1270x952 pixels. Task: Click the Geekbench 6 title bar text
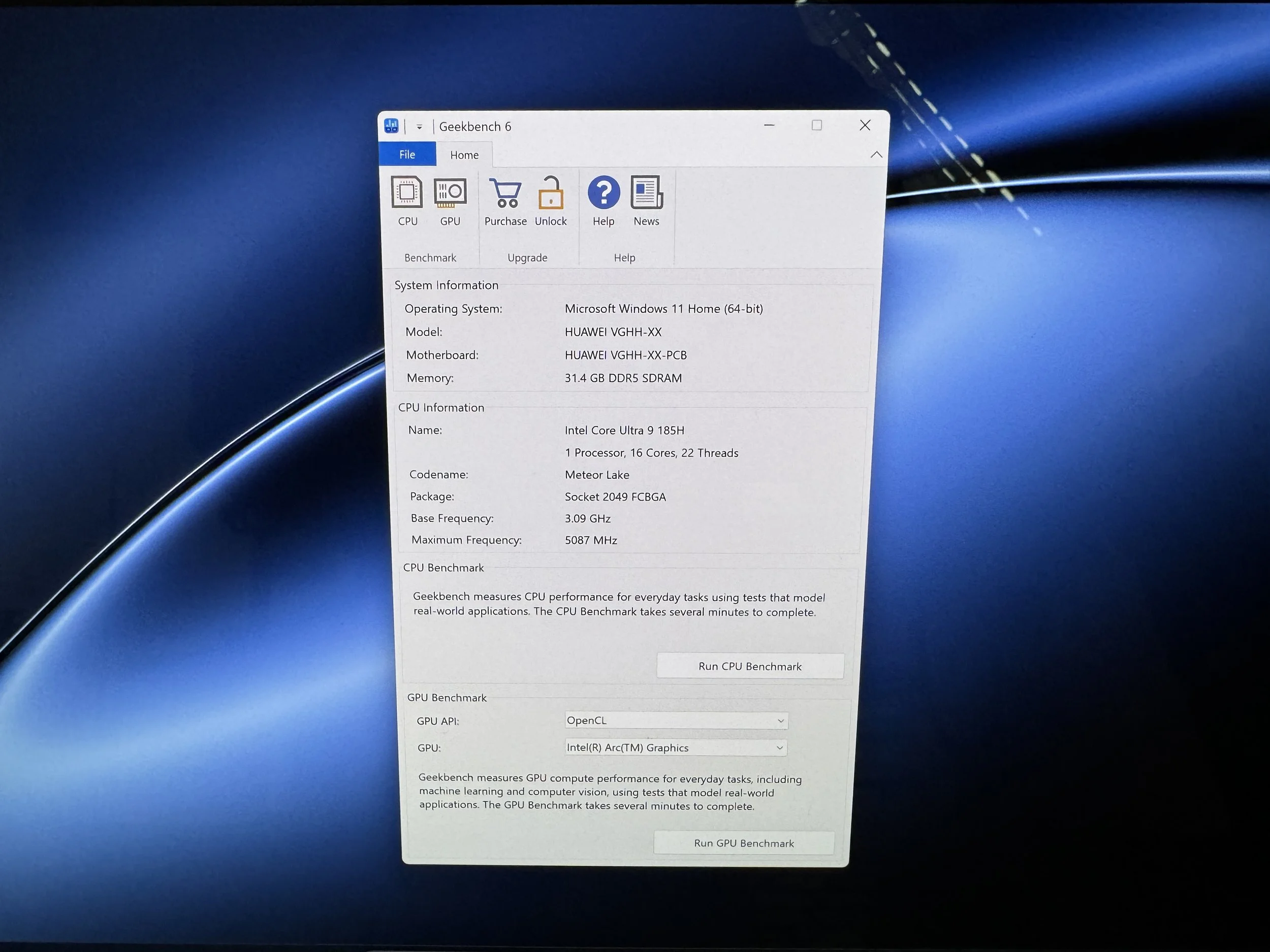[475, 127]
